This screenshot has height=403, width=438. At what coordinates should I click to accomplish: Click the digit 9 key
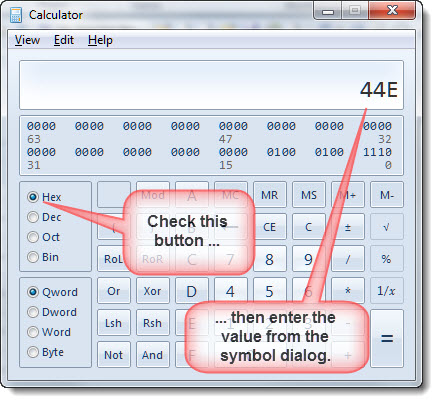tap(309, 259)
